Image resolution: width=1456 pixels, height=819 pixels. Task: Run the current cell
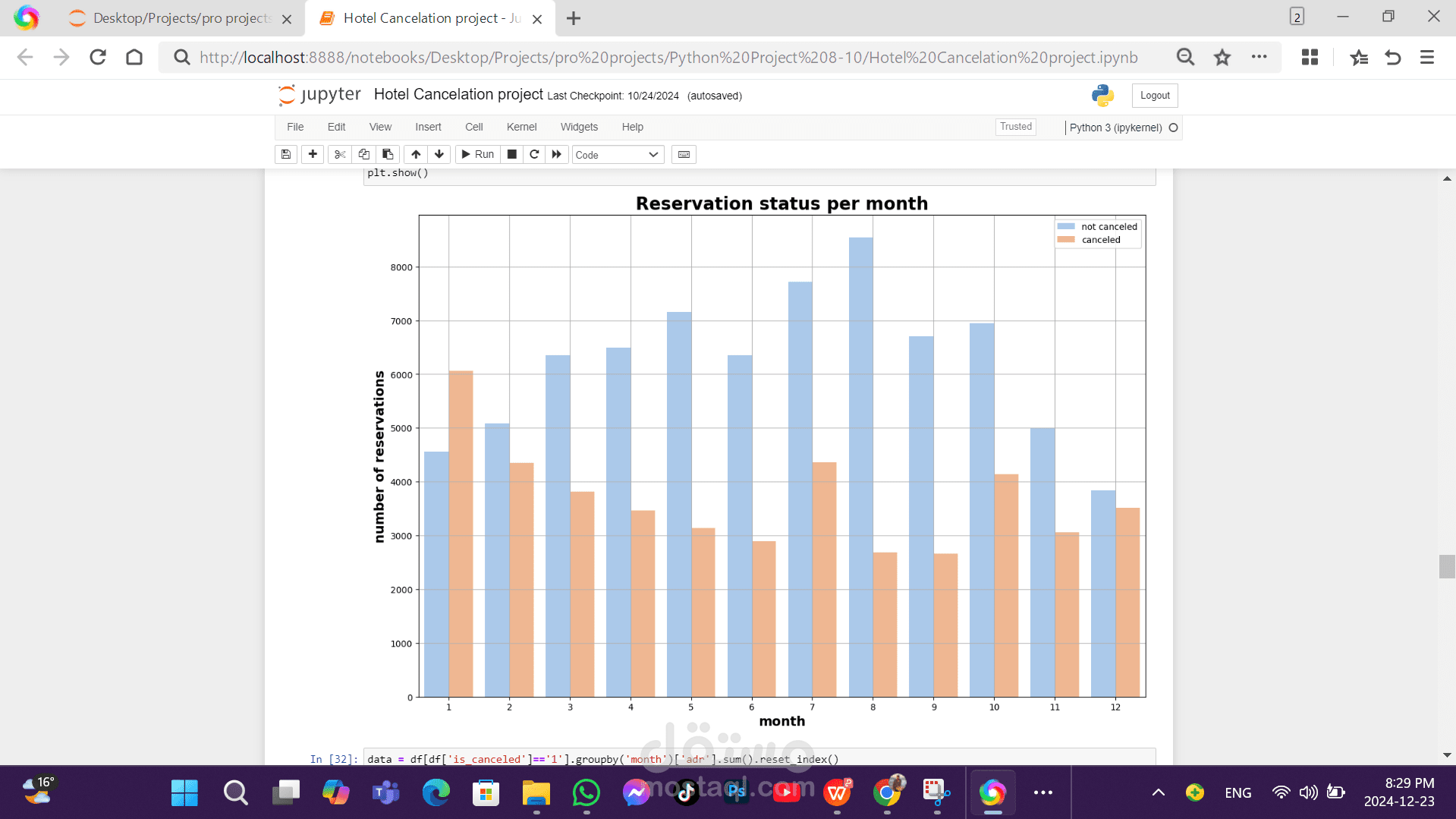[477, 155]
